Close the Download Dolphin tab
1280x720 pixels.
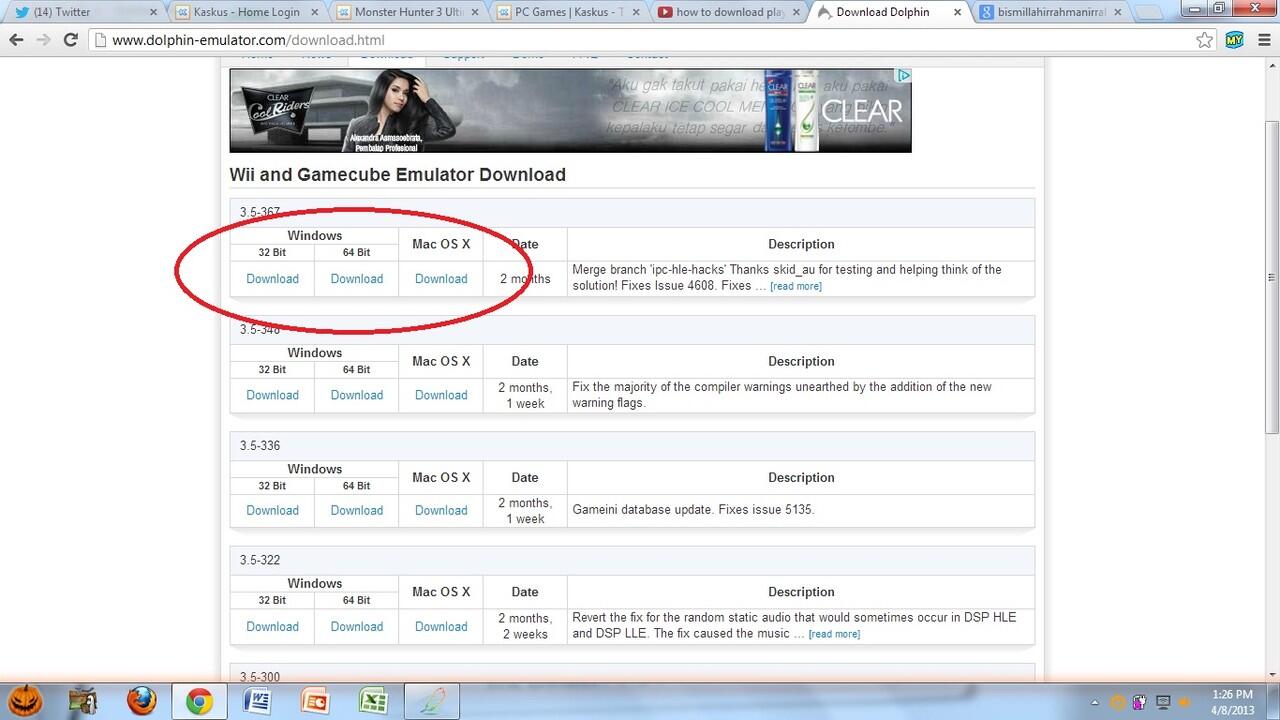tap(957, 12)
